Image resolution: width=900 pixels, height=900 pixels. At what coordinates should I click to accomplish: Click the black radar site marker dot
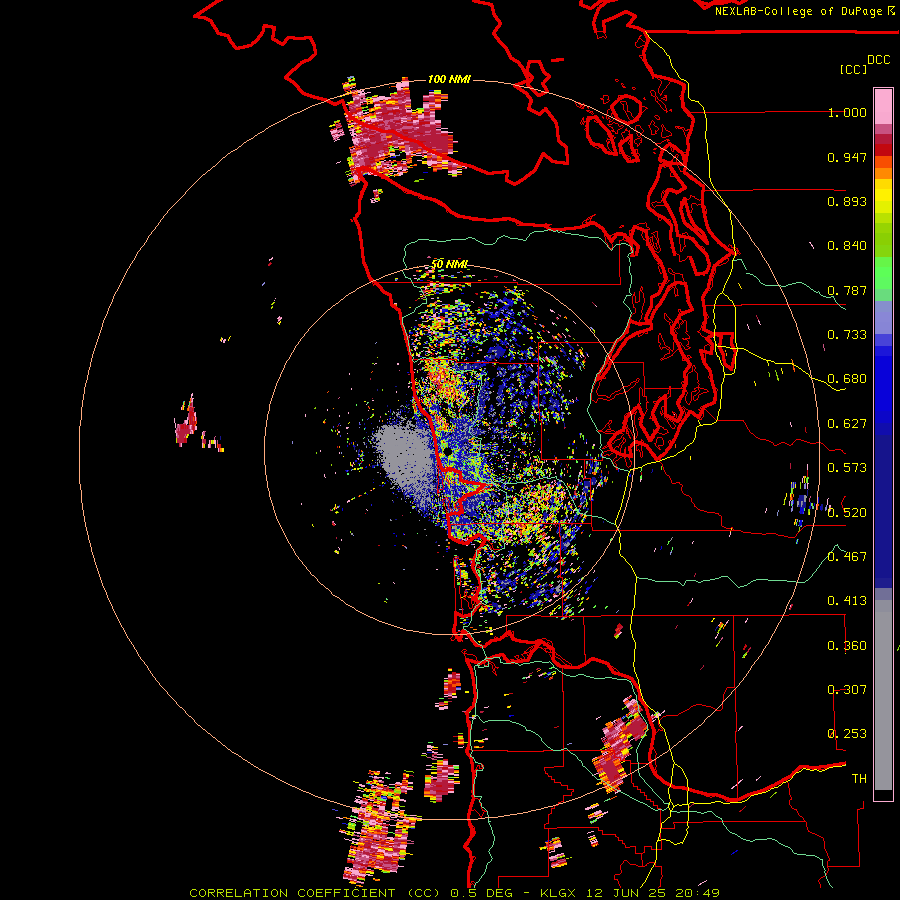[448, 451]
